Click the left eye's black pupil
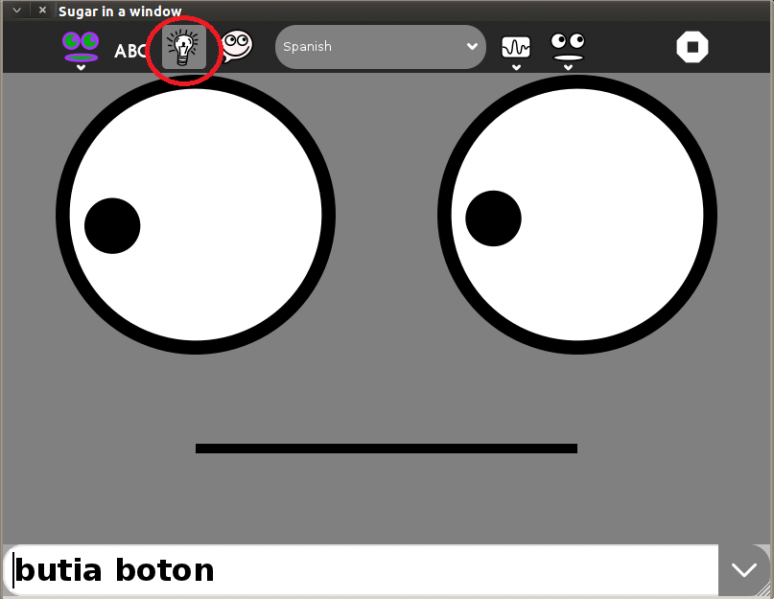 pyautogui.click(x=112, y=225)
